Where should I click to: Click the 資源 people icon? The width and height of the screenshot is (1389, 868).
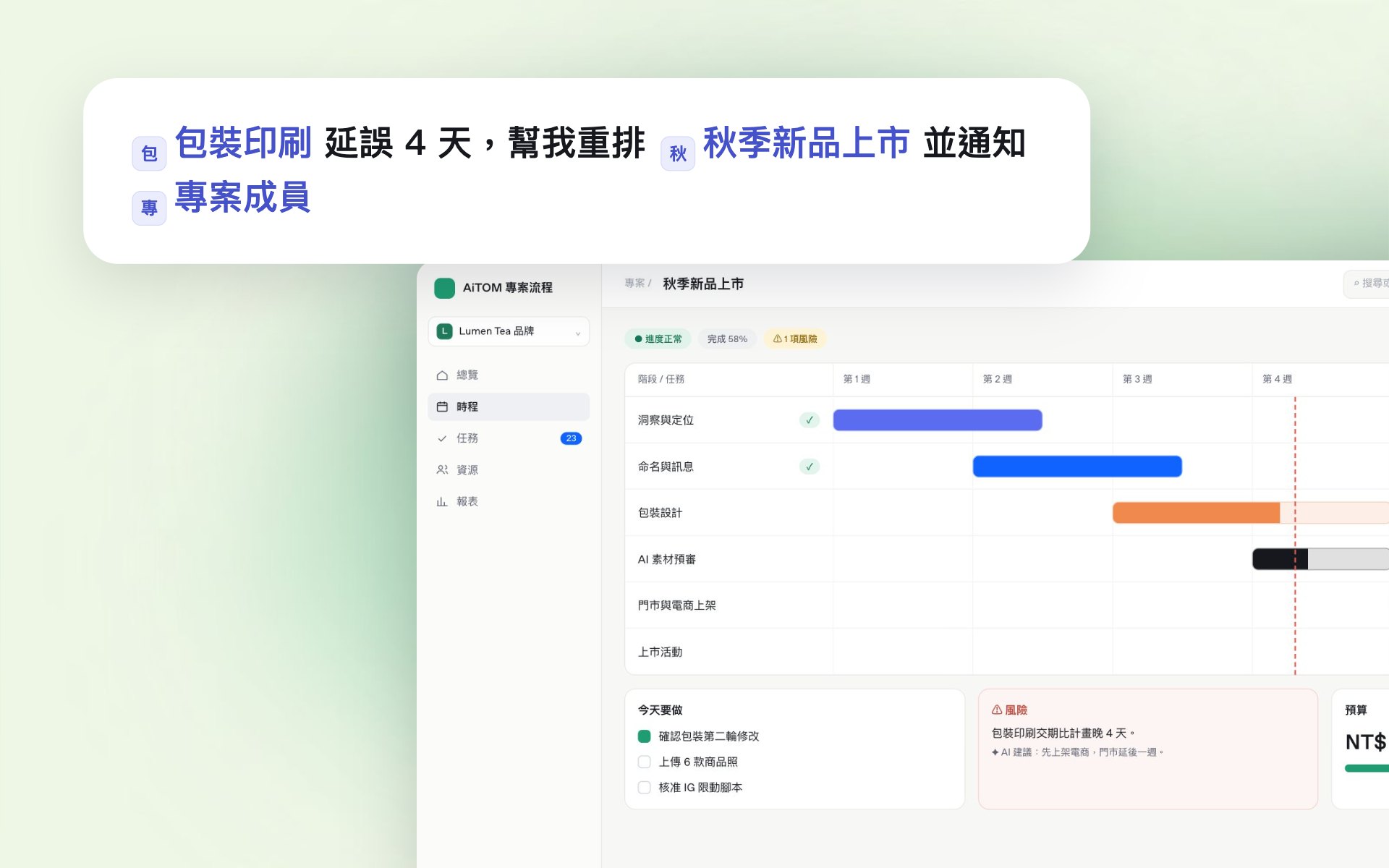tap(442, 470)
